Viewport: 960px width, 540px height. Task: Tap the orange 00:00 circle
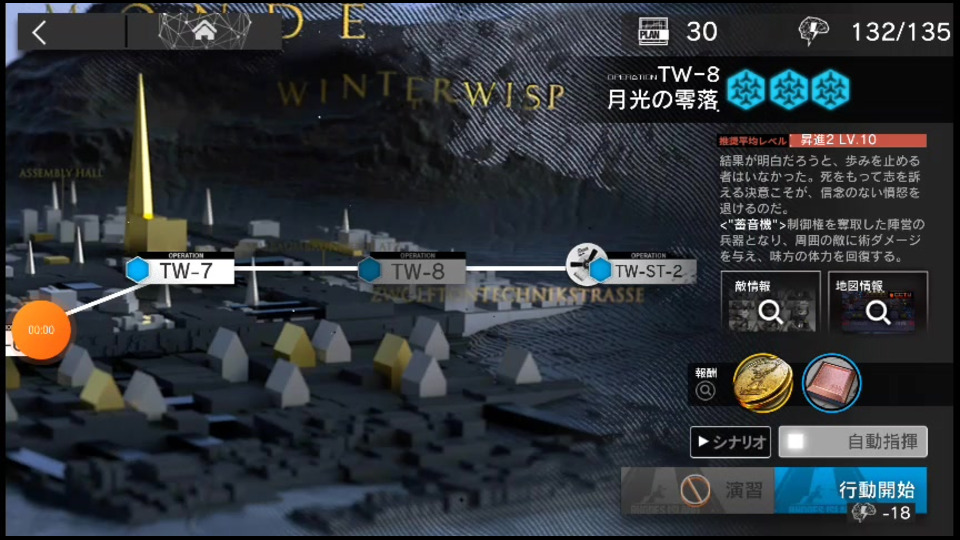point(41,330)
